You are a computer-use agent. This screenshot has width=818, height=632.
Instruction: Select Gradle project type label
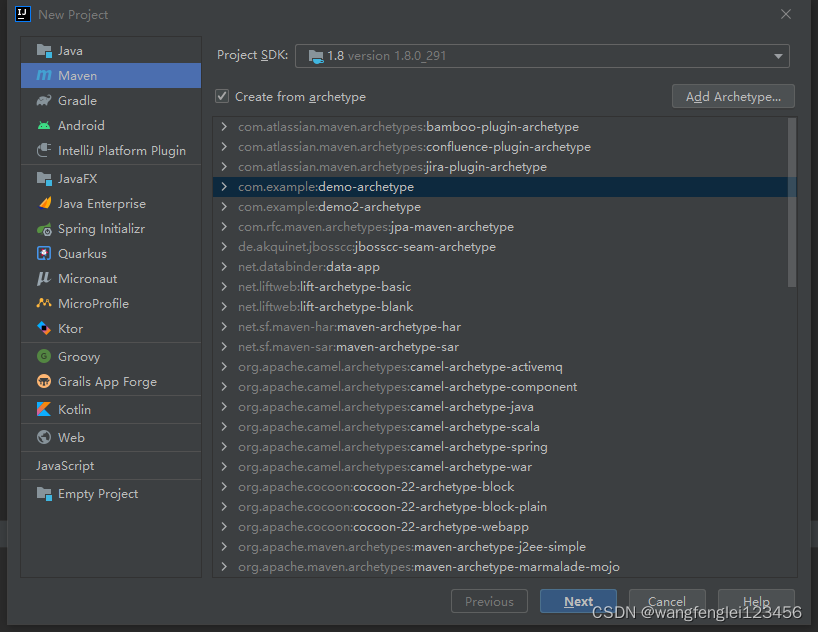pyautogui.click(x=77, y=100)
